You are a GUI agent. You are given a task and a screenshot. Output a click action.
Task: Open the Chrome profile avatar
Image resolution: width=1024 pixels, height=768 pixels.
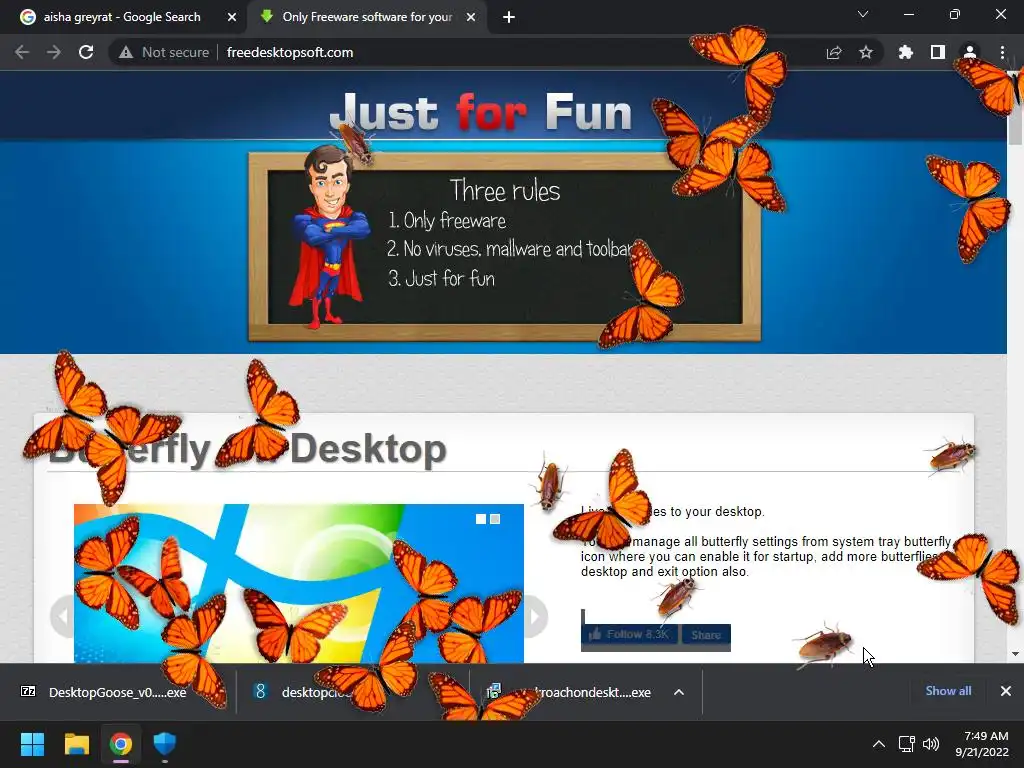coord(969,52)
